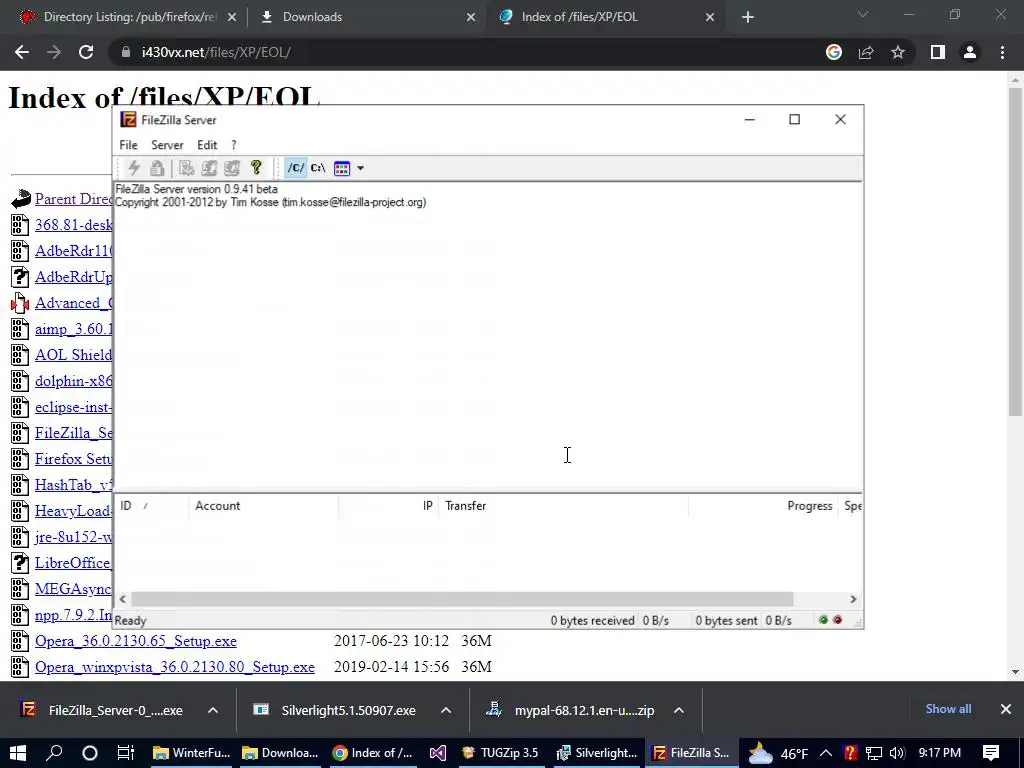Select the /C/ path display toggle
The width and height of the screenshot is (1024, 768).
(x=296, y=168)
